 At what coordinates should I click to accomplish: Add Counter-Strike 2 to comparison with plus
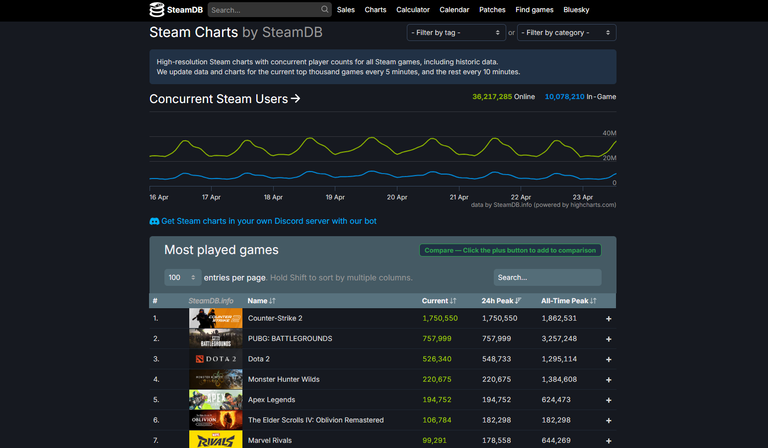[608, 319]
